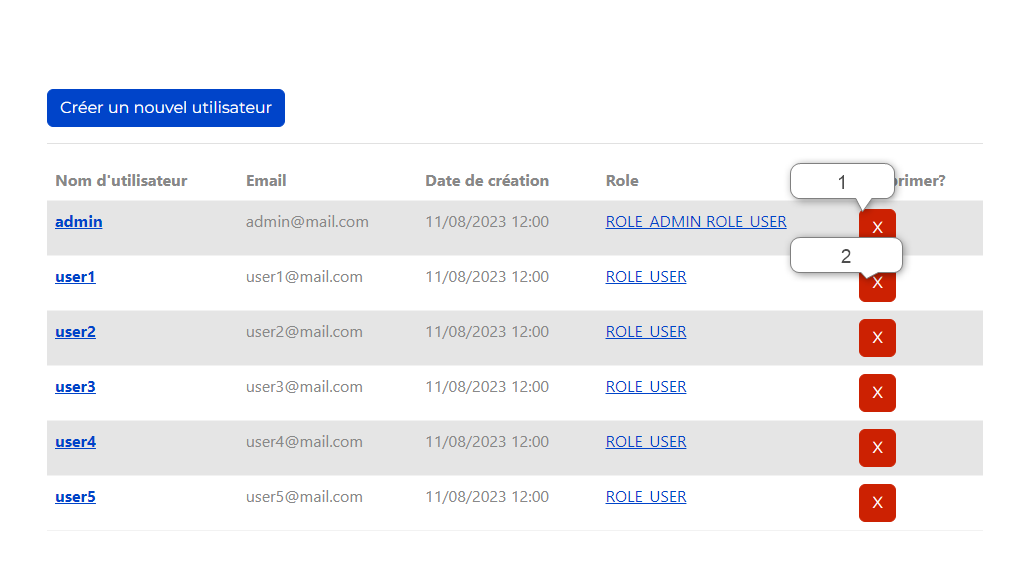
Task: Hit the delete X button for user4
Action: click(x=877, y=448)
